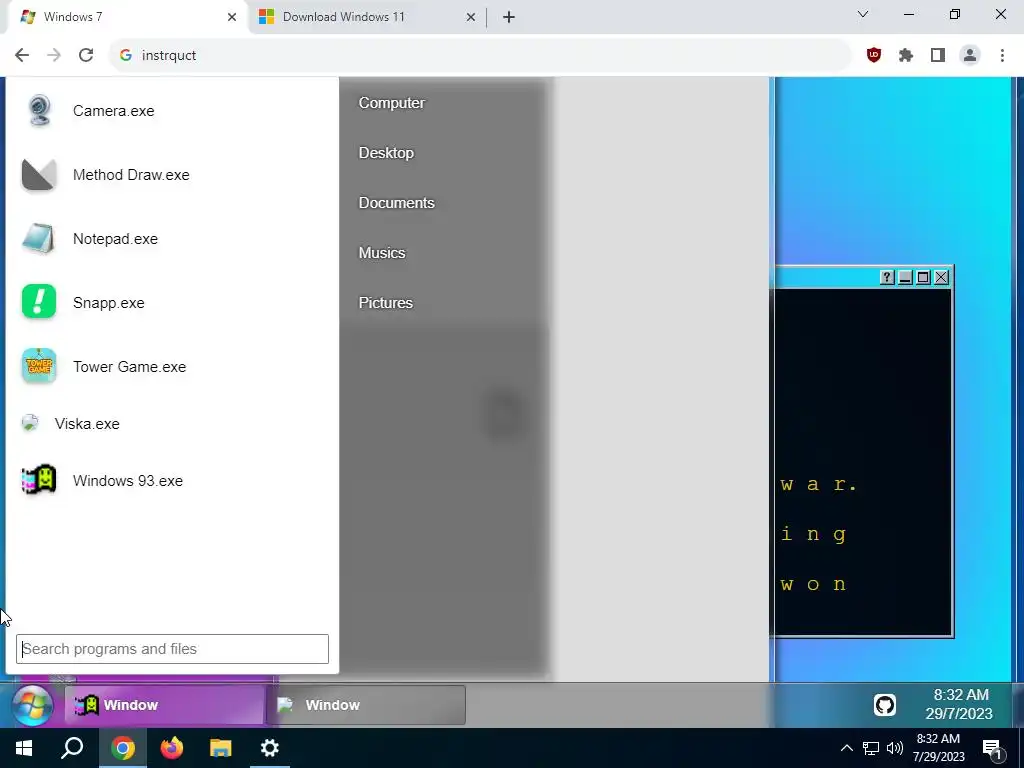Select the gray Window taskbar button
The image size is (1024, 768).
(366, 705)
